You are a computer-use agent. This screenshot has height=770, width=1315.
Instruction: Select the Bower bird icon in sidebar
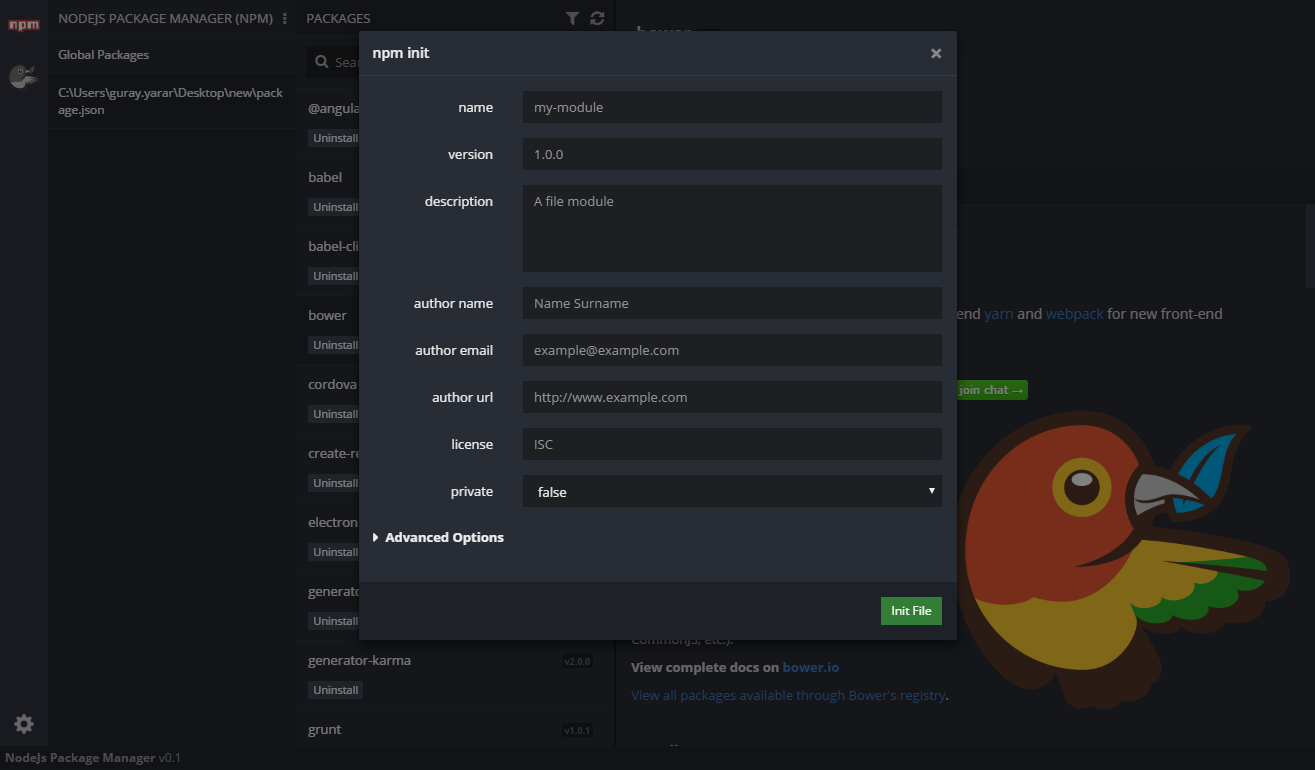[x=23, y=76]
